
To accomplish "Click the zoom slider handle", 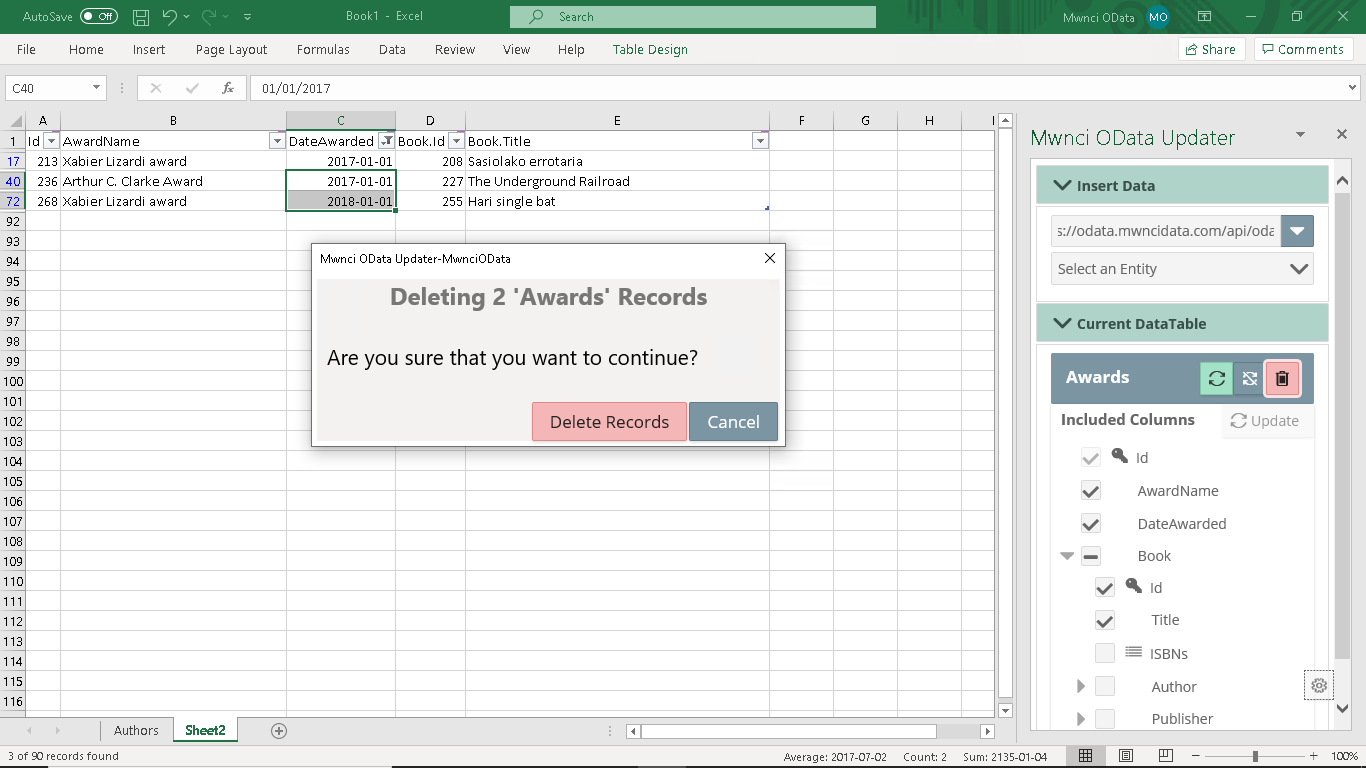I will (x=1255, y=756).
